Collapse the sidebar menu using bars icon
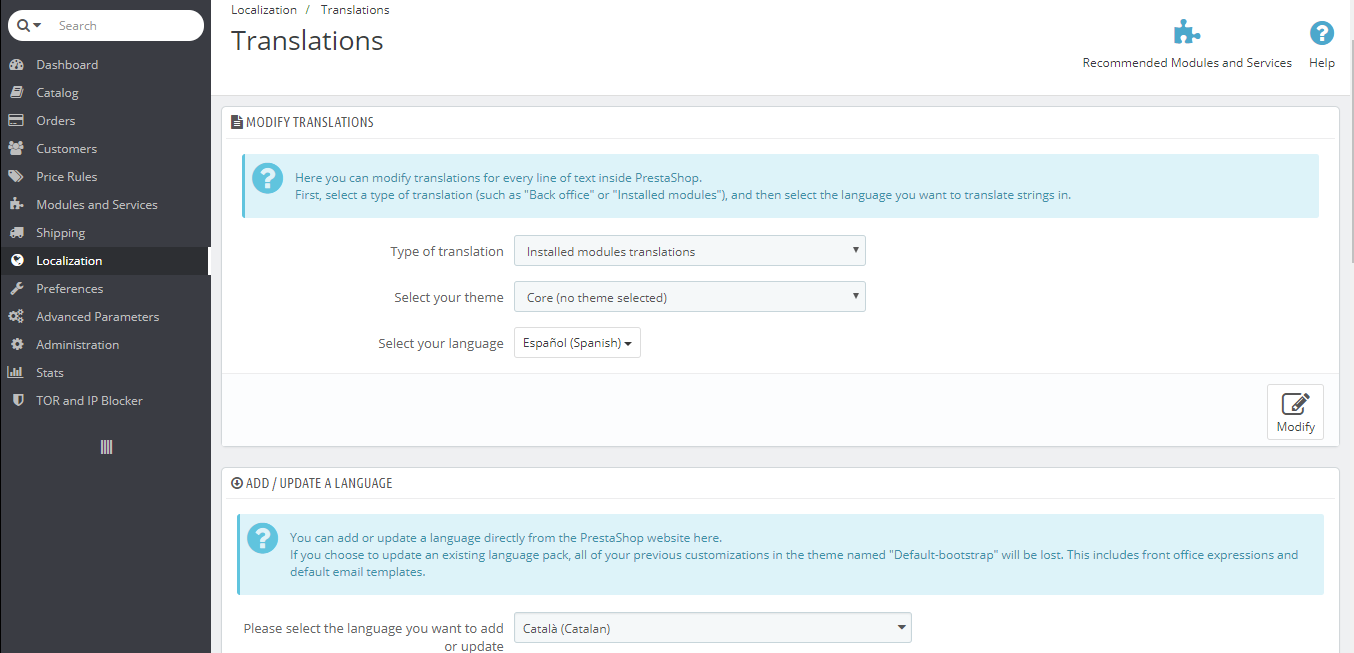Image resolution: width=1354 pixels, height=653 pixels. [106, 447]
